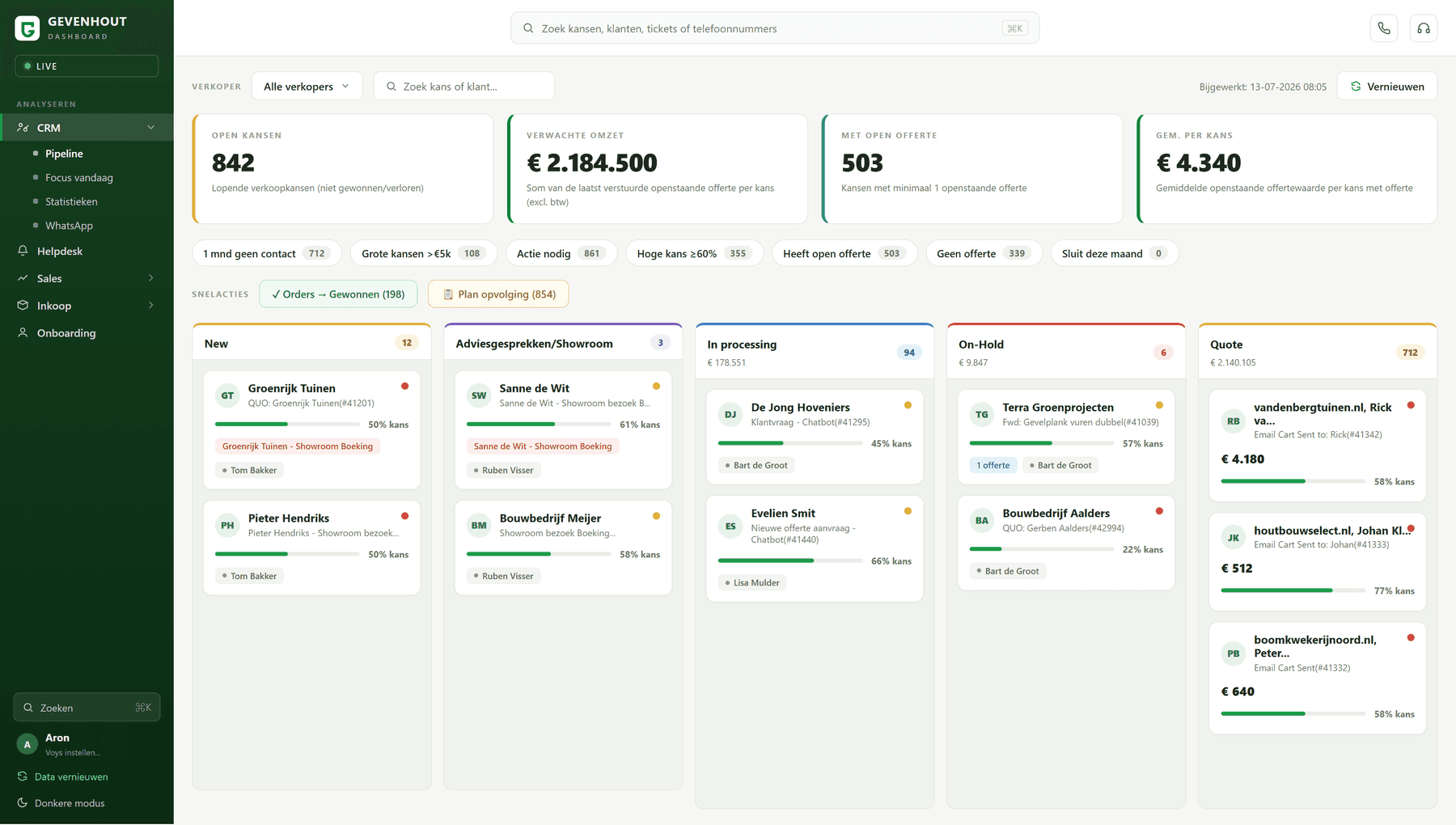1456x825 pixels.
Task: Click the Quote column count badge 712
Action: (x=1410, y=353)
